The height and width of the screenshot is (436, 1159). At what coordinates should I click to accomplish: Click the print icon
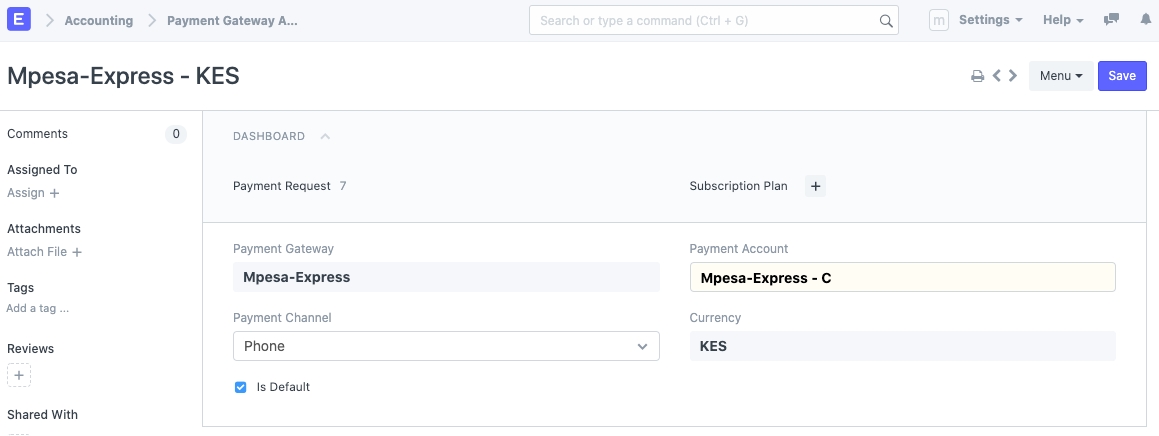tap(978, 76)
